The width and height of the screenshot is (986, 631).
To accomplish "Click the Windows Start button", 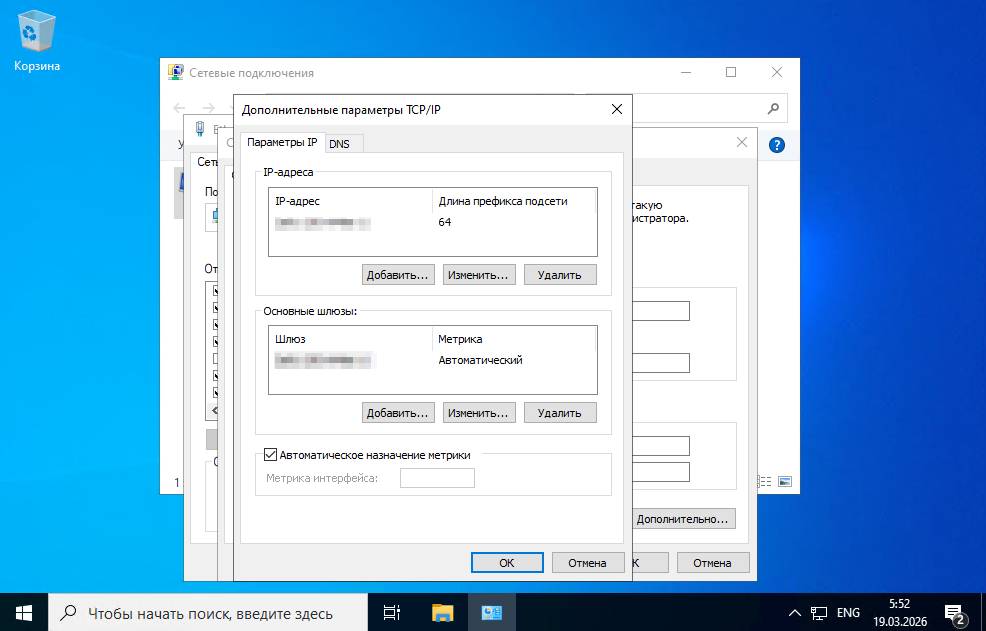I will [23, 612].
